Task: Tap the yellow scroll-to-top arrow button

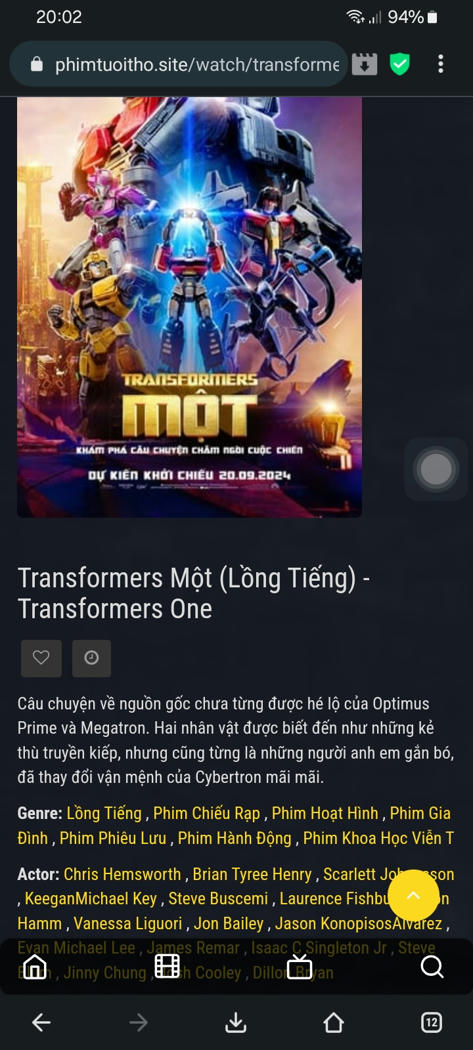Action: [x=414, y=895]
